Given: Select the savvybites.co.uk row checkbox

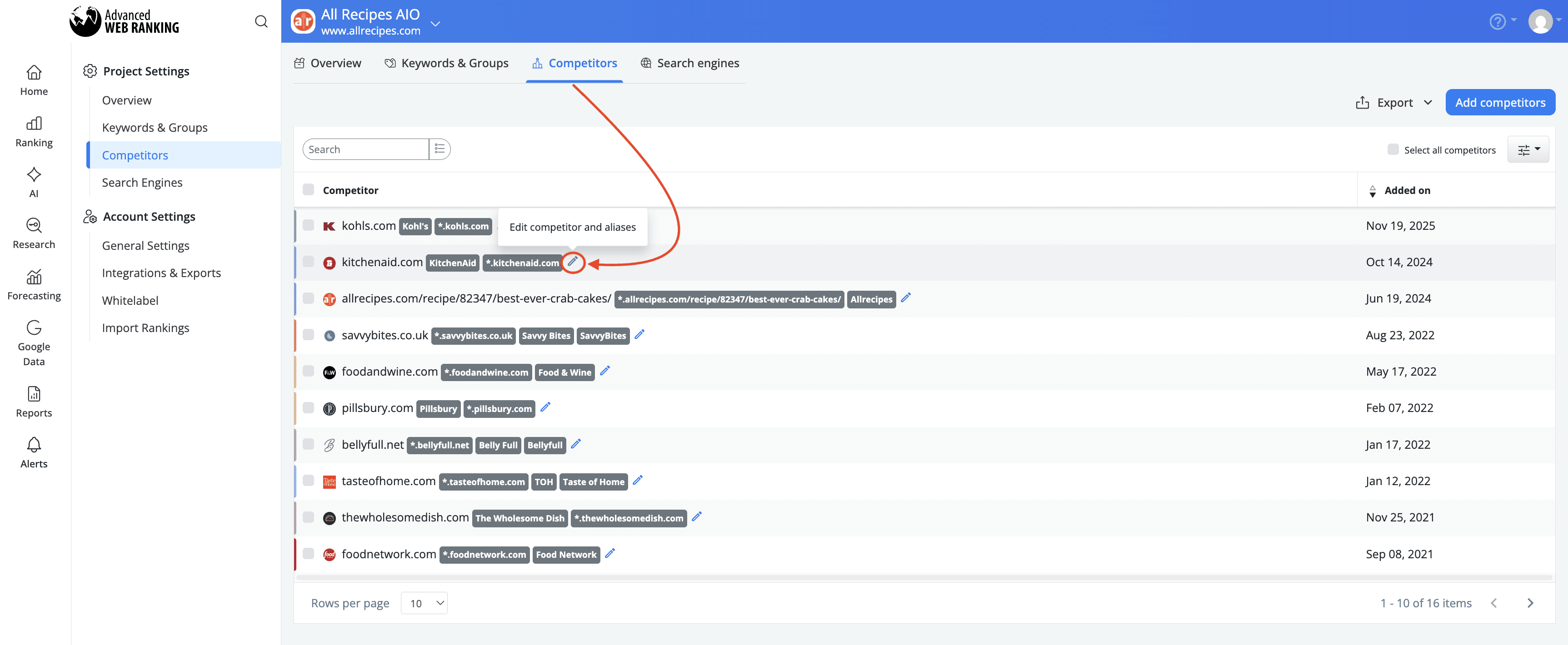Looking at the screenshot, I should coord(309,335).
